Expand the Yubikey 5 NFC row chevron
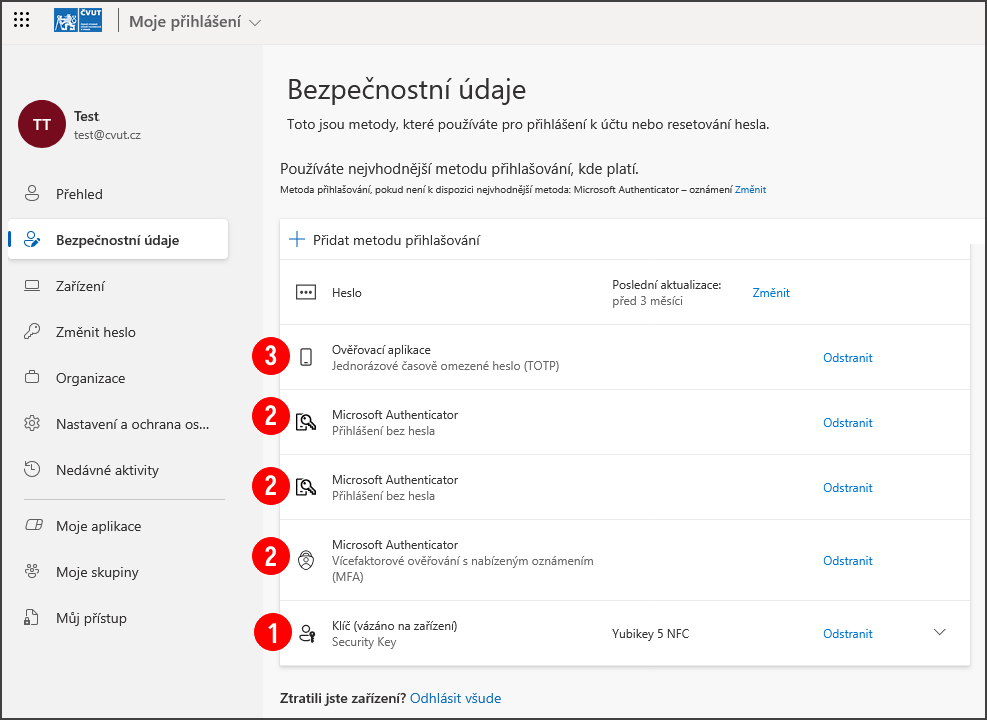987x720 pixels. 939,632
